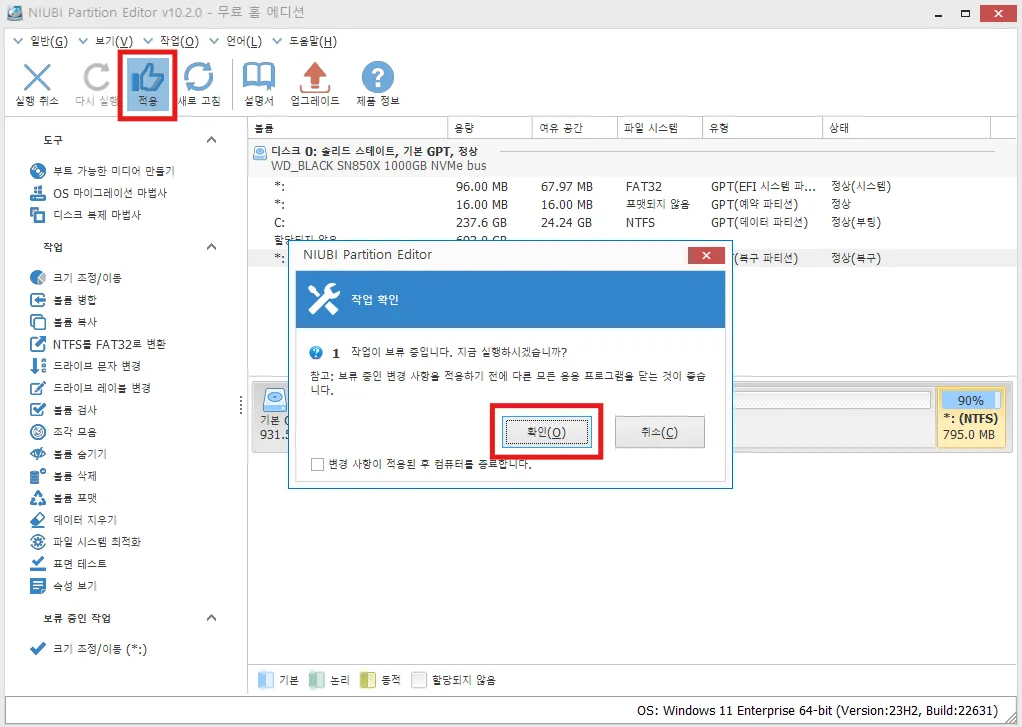Screen dimensions: 1022x727
Task: Click the OS version status bar text
Action: click(817, 710)
